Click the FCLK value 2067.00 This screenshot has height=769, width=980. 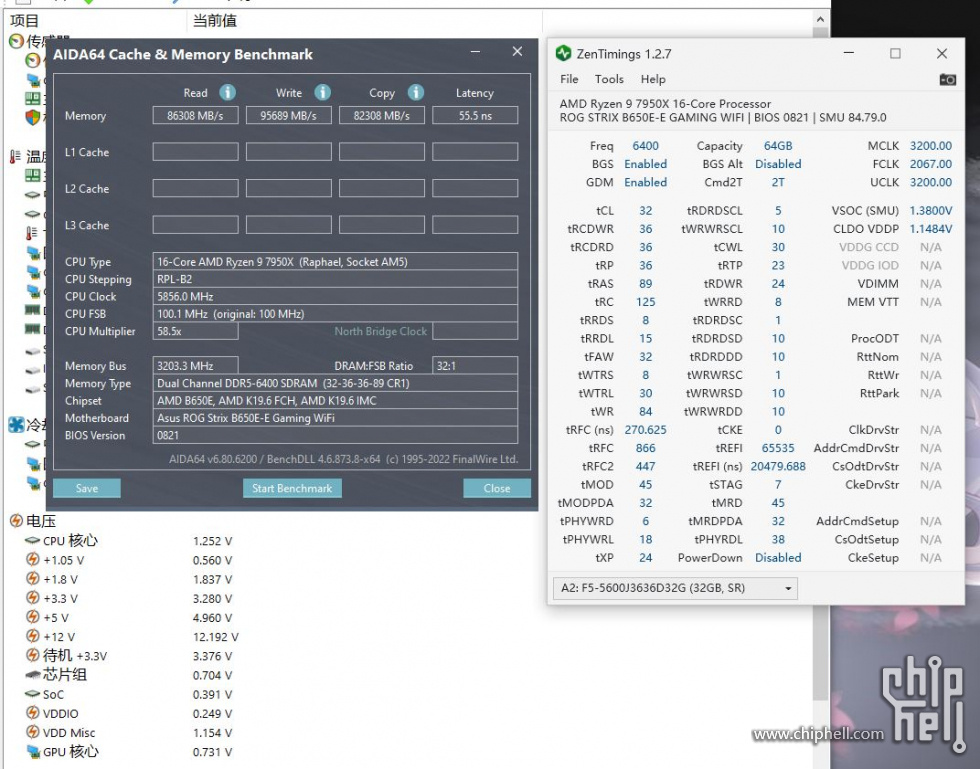(x=931, y=164)
